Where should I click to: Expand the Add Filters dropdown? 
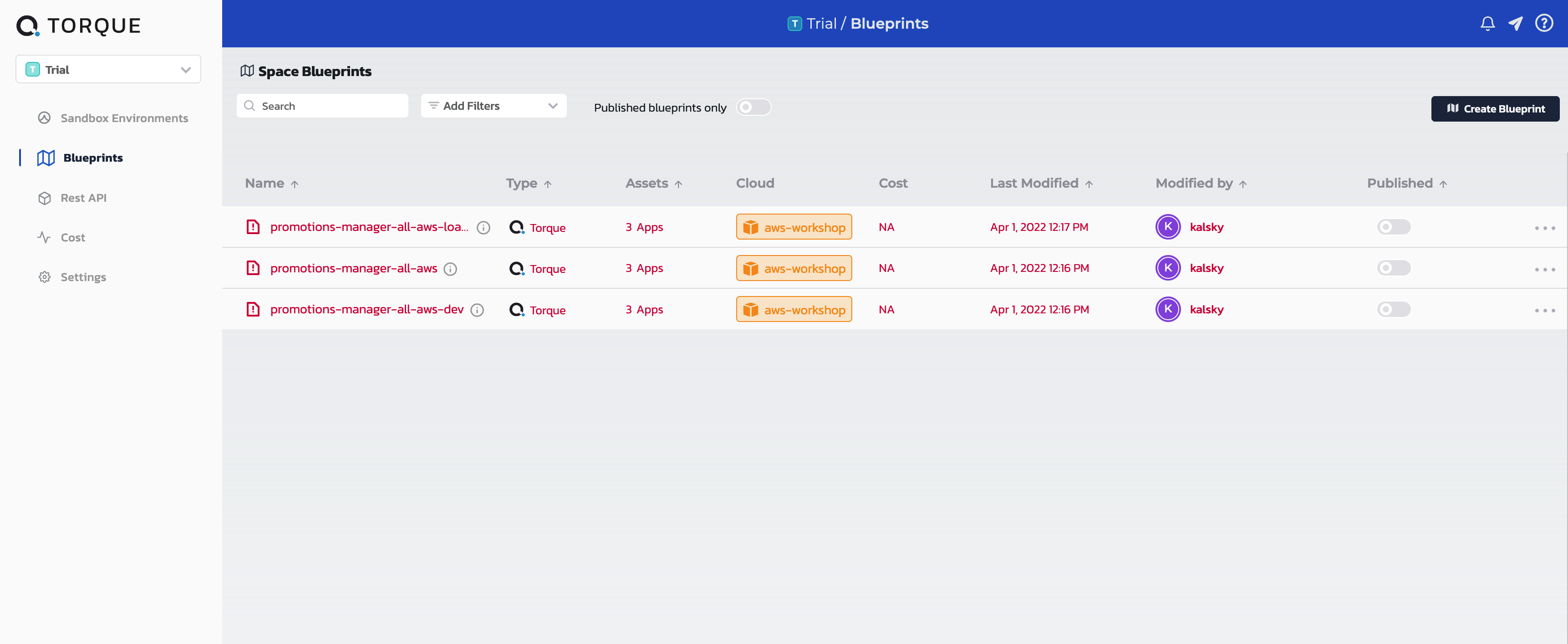493,106
